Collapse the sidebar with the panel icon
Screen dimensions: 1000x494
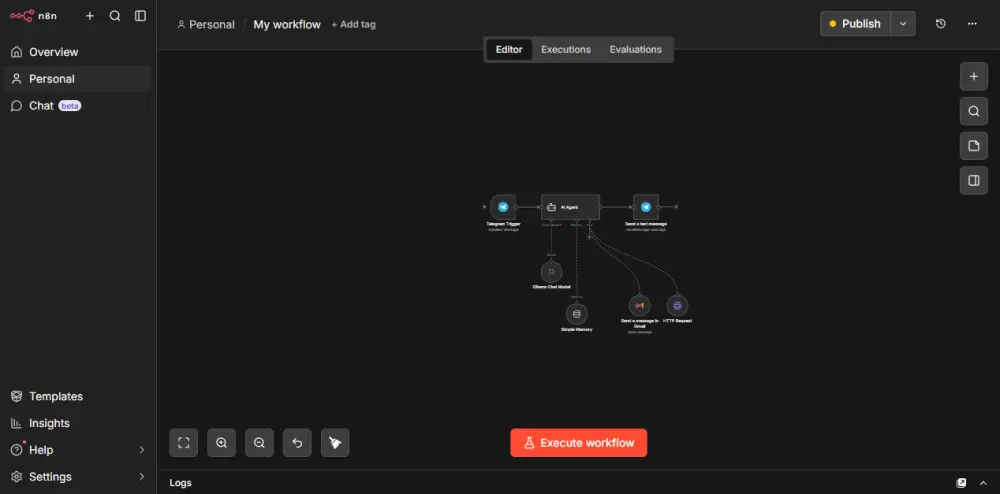pos(140,16)
